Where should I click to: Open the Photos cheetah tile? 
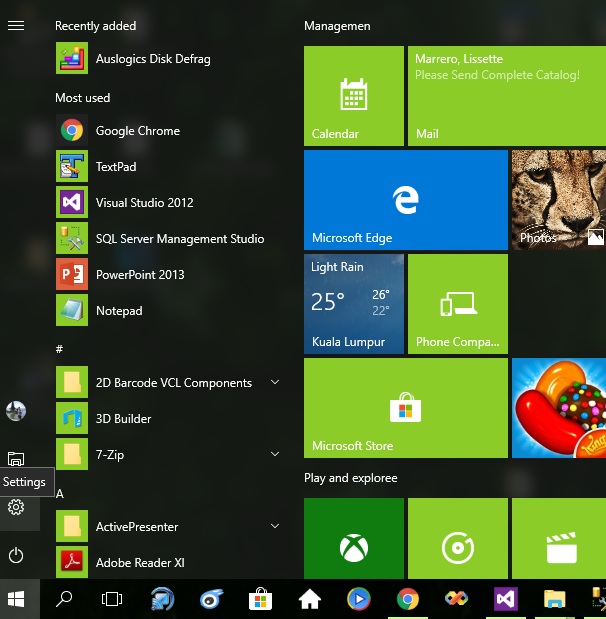[559, 200]
